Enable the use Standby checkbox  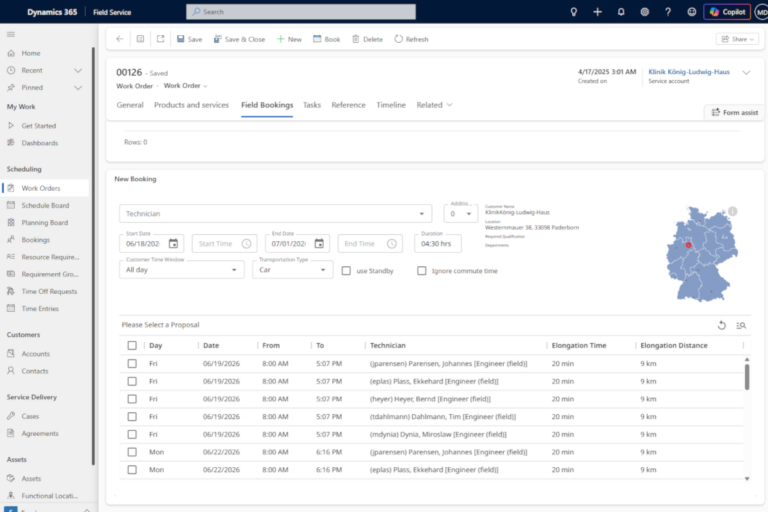(346, 270)
